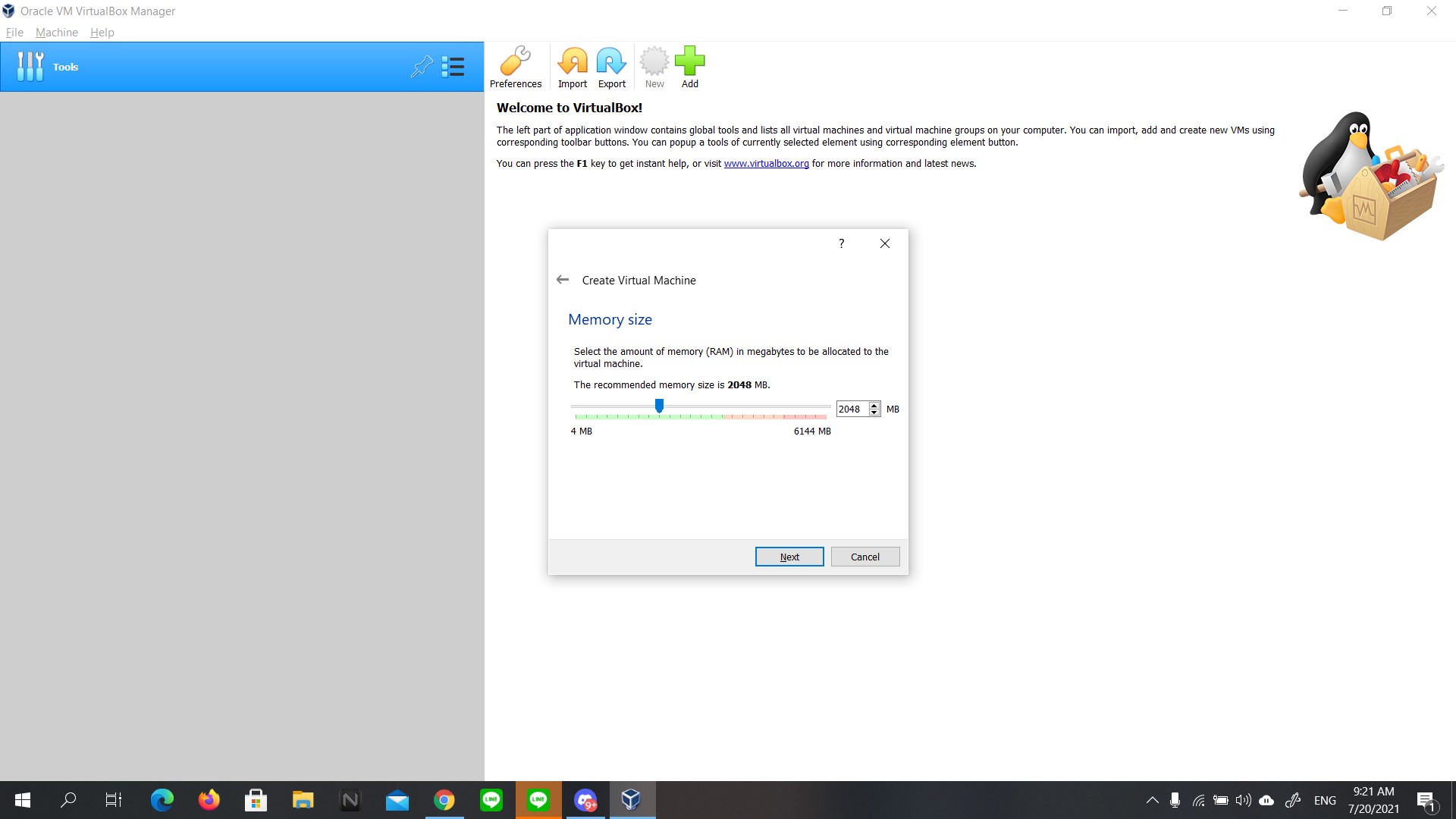Screen dimensions: 1456x819
Task: Click the Export appliance icon
Action: (x=611, y=67)
